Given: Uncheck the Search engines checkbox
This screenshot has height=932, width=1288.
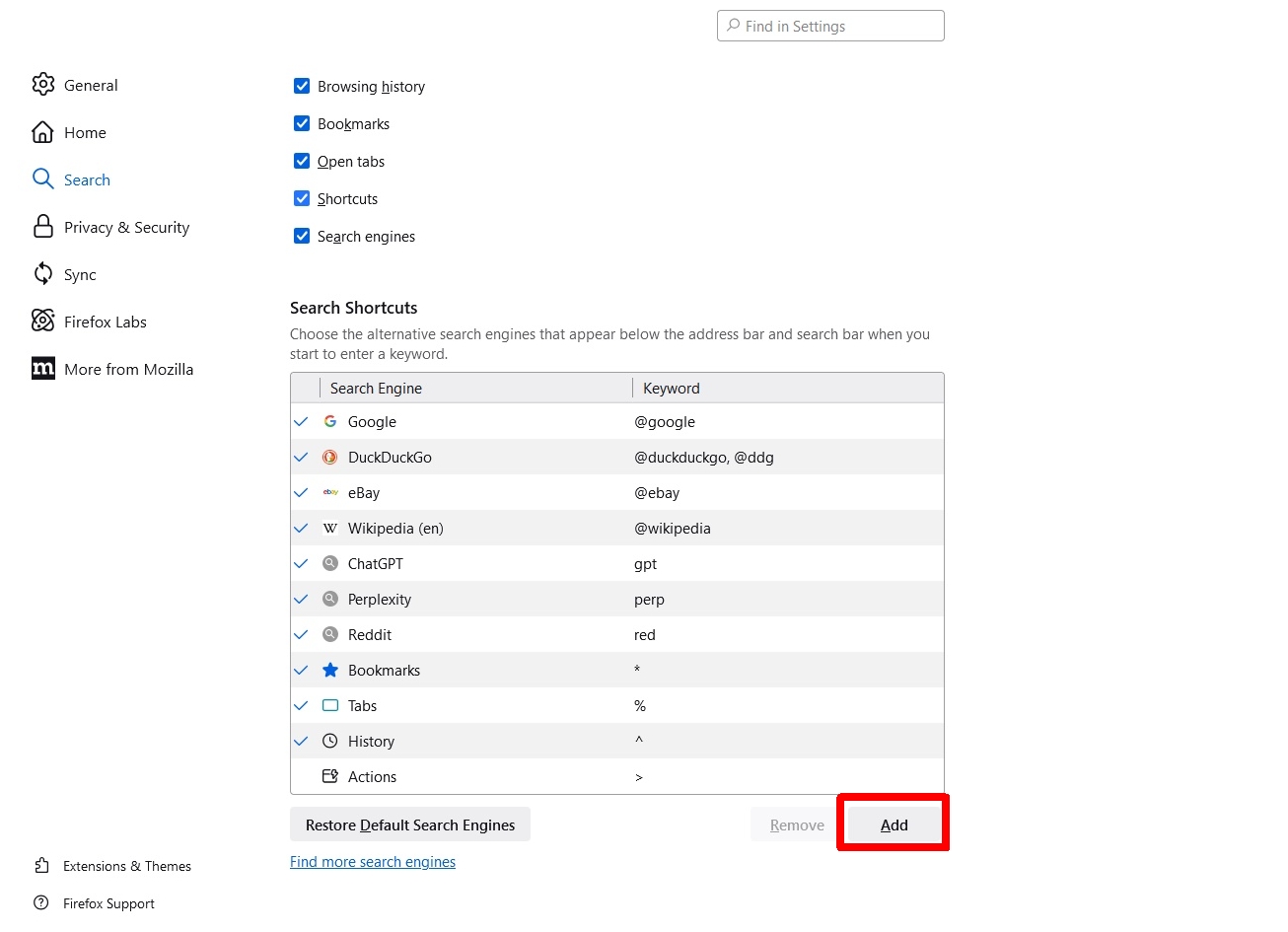Looking at the screenshot, I should tap(302, 237).
